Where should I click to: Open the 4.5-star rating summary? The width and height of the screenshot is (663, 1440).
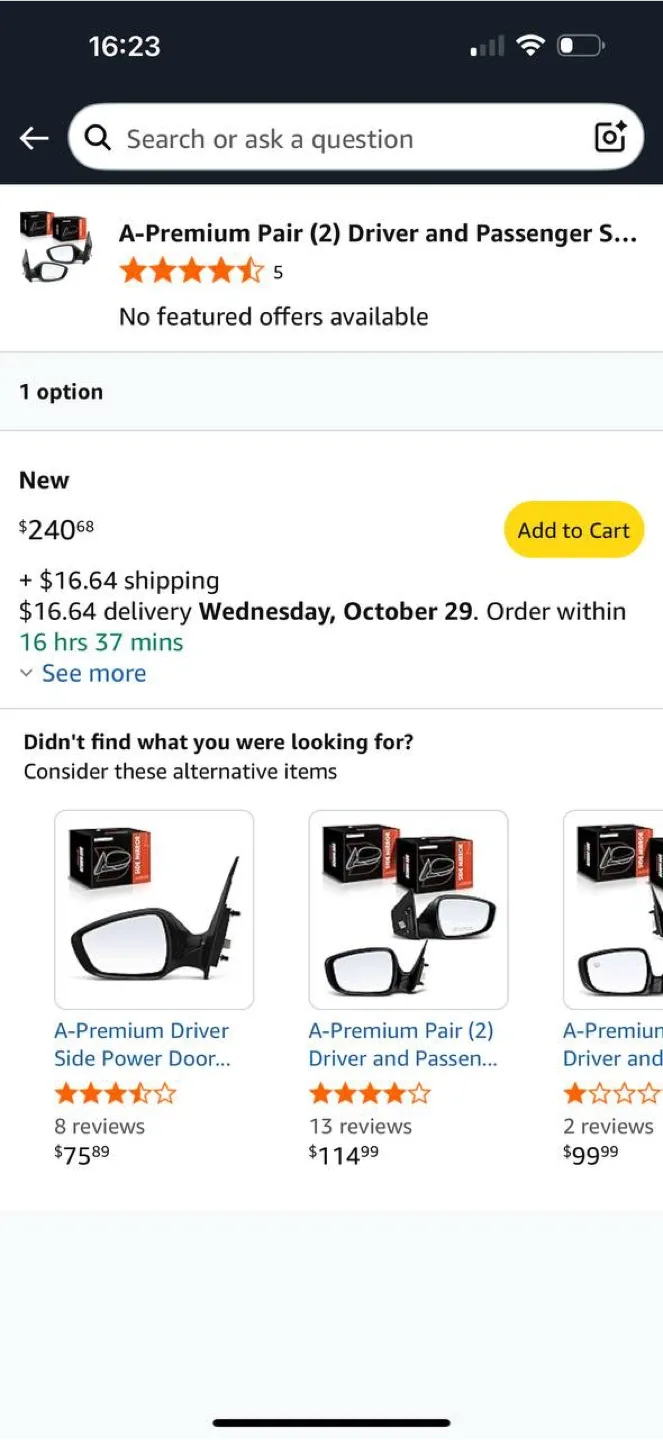pos(192,271)
